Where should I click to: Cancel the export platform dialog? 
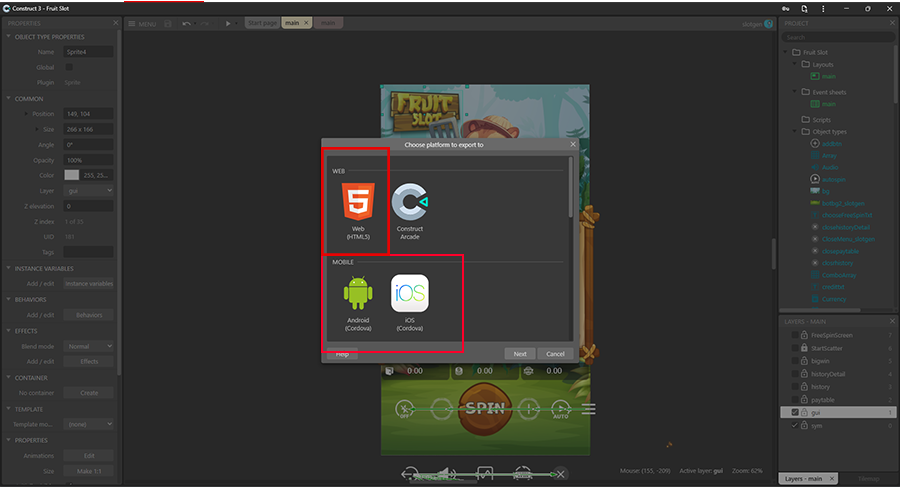click(555, 354)
